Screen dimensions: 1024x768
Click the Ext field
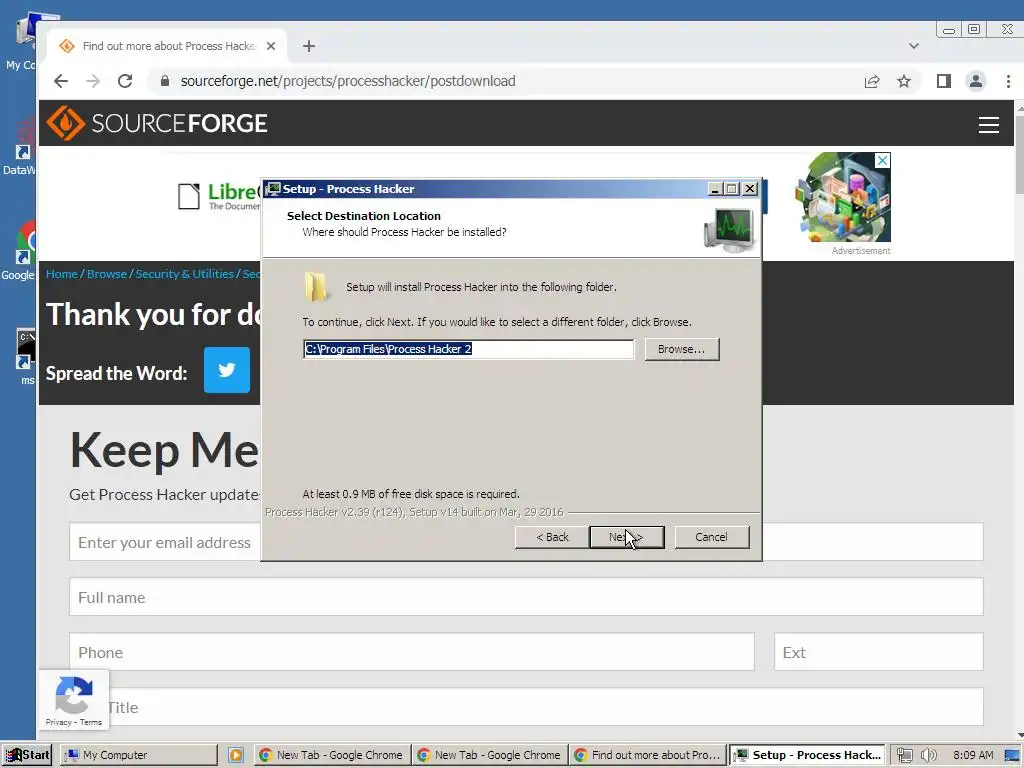coord(878,651)
